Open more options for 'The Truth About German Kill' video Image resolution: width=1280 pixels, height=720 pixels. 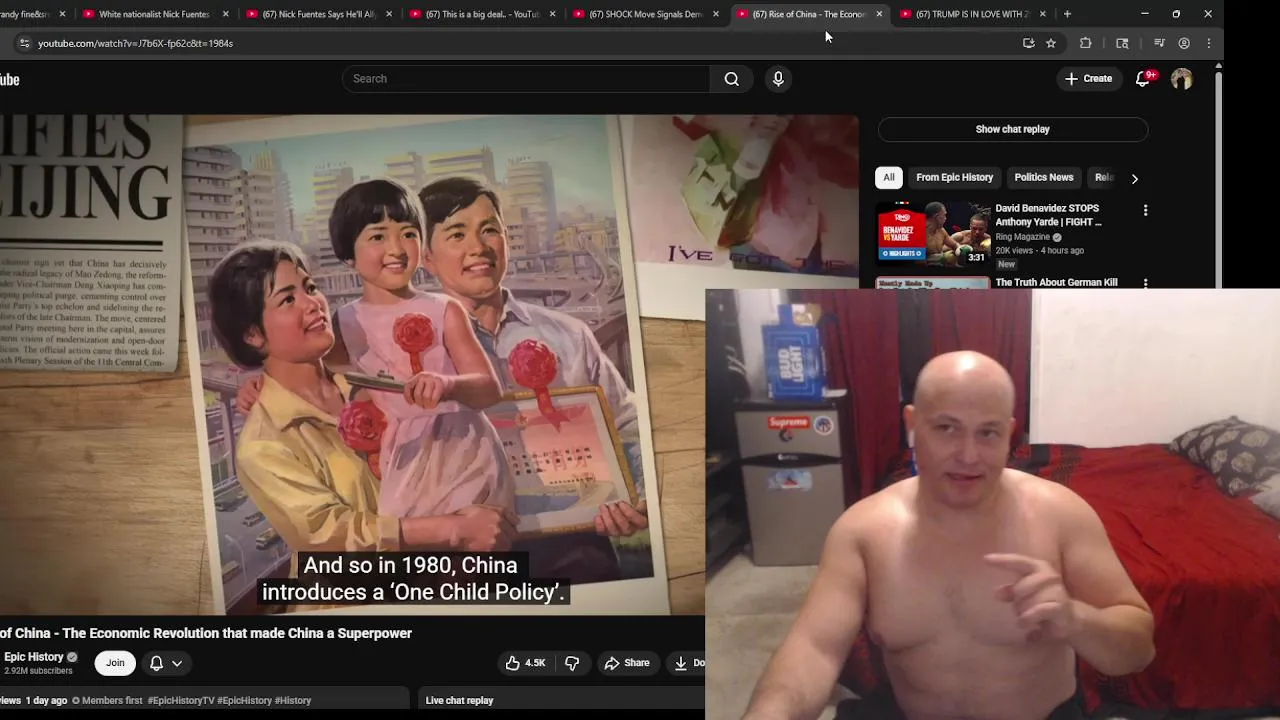point(1145,283)
